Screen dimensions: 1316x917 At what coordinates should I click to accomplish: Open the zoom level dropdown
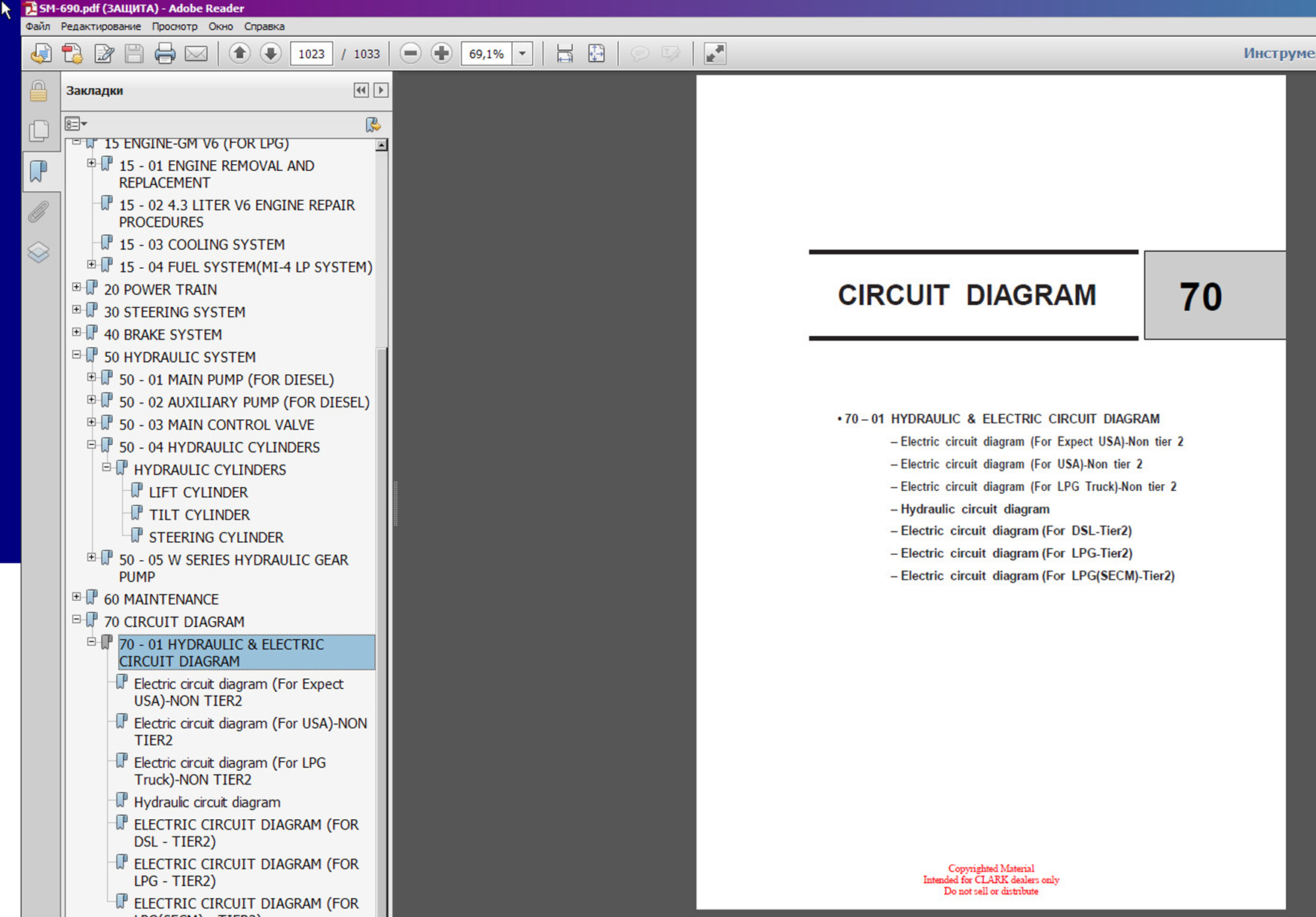coord(522,53)
